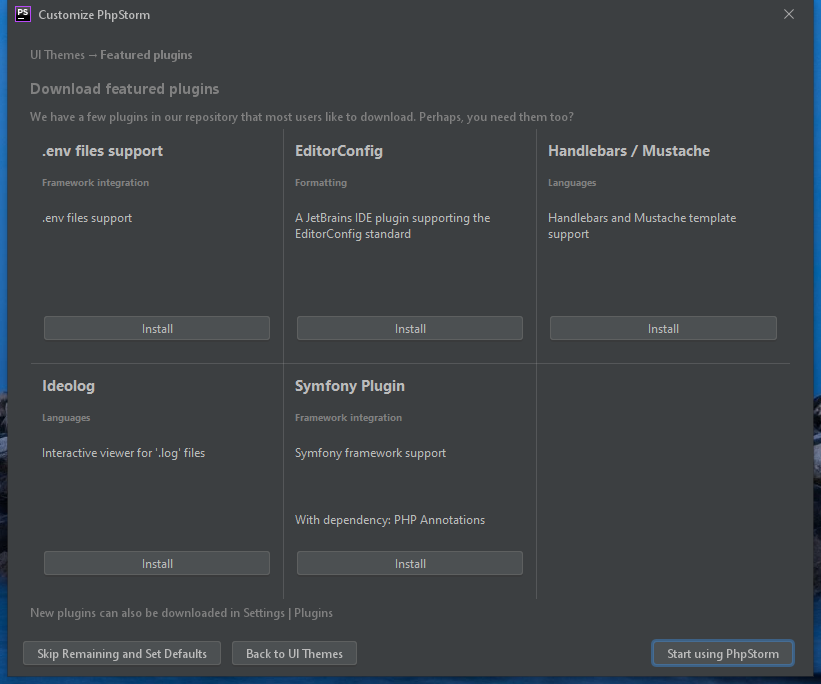Click the 'Download featured plugins' heading
This screenshot has height=684, width=821.
pos(125,89)
